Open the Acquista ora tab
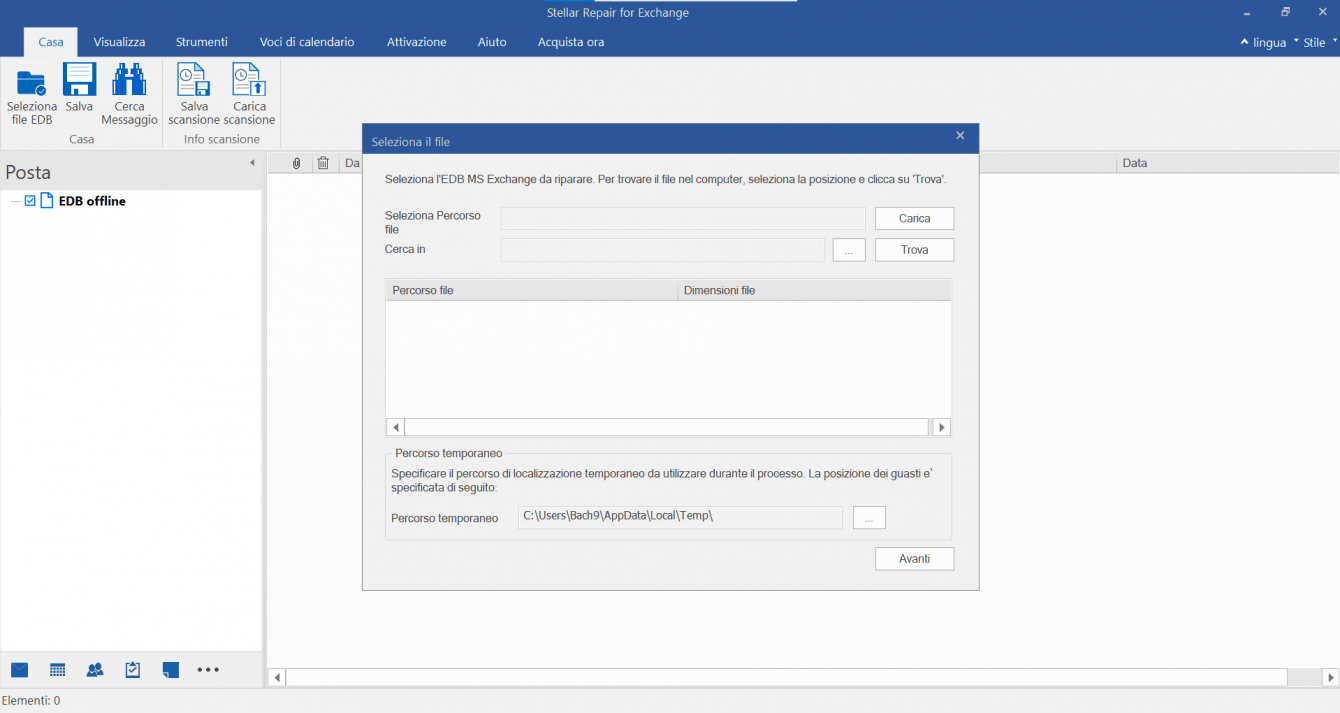Image resolution: width=1340 pixels, height=713 pixels. tap(571, 42)
